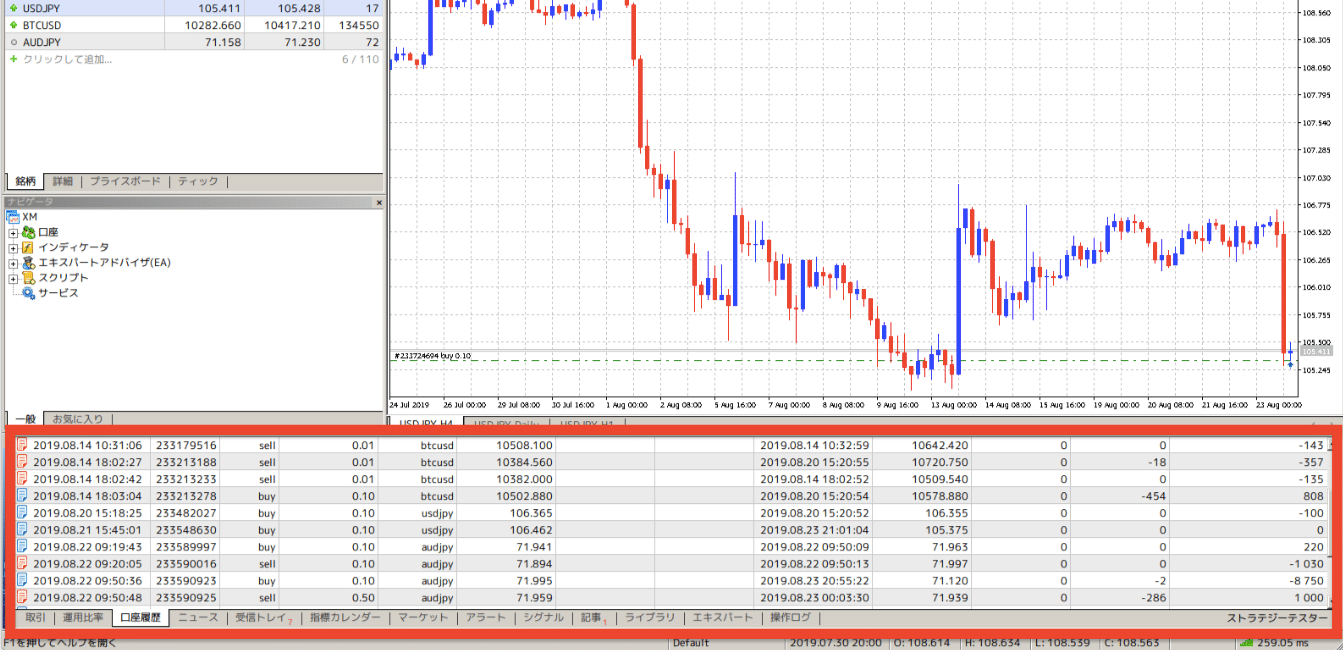Screen dimensions: 1343x650
Task: Select the サービス tree item label
Action: click(58, 293)
